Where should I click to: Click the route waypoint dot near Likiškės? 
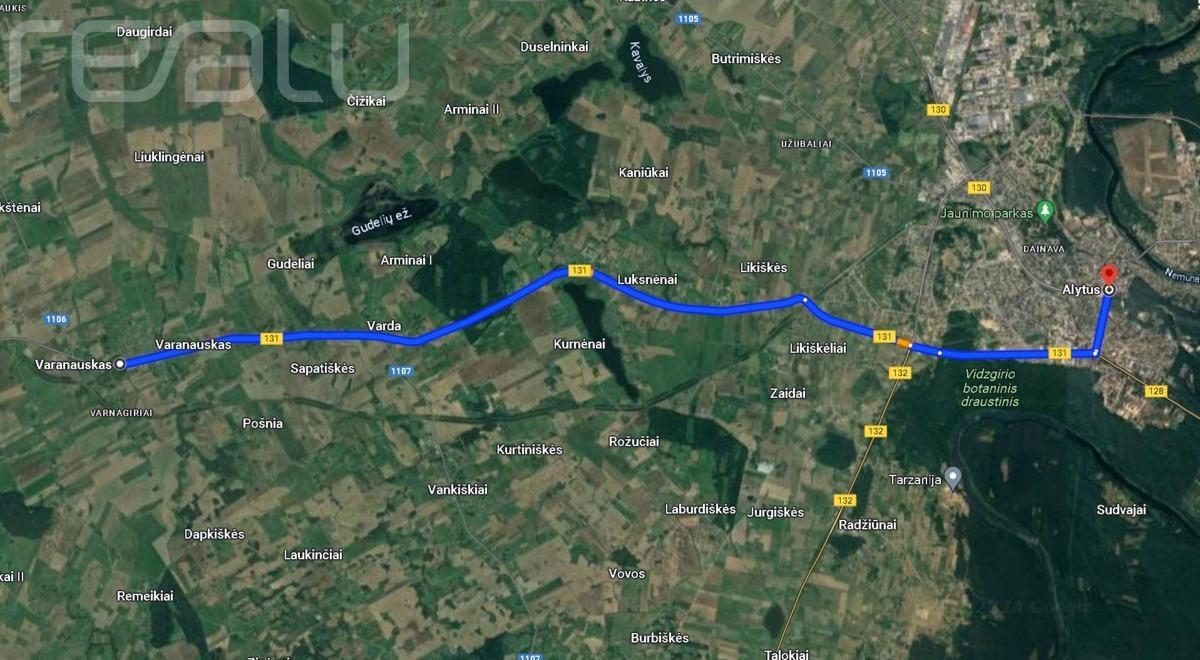coord(804,299)
